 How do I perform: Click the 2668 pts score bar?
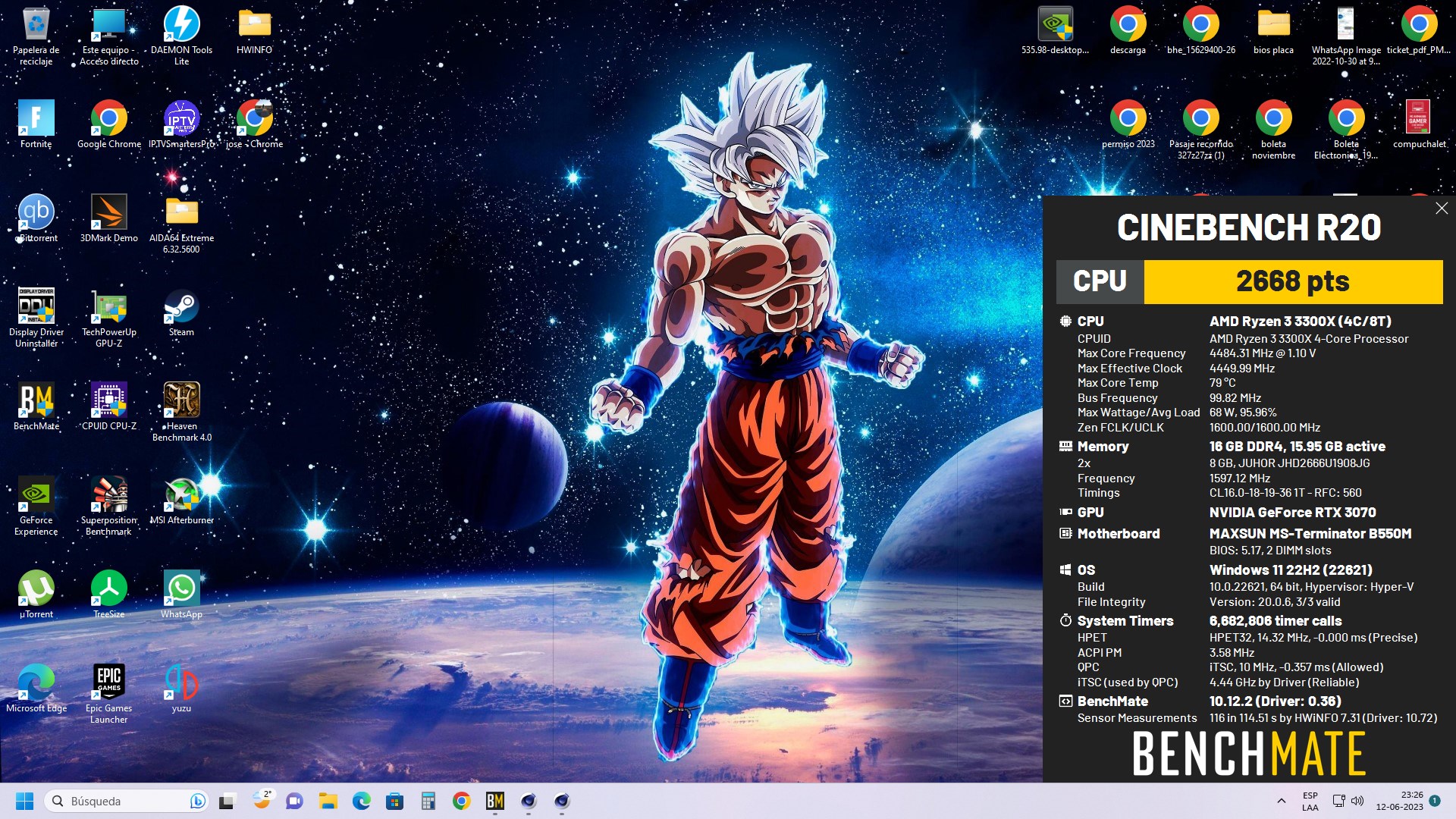click(x=1293, y=281)
